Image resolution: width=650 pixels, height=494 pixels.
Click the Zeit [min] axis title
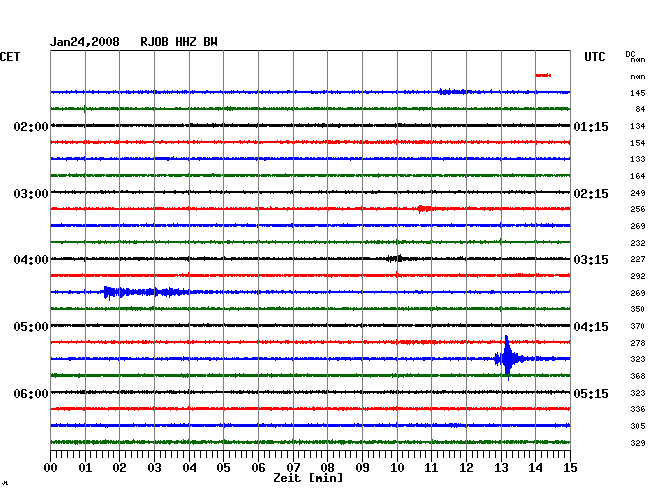coord(308,478)
